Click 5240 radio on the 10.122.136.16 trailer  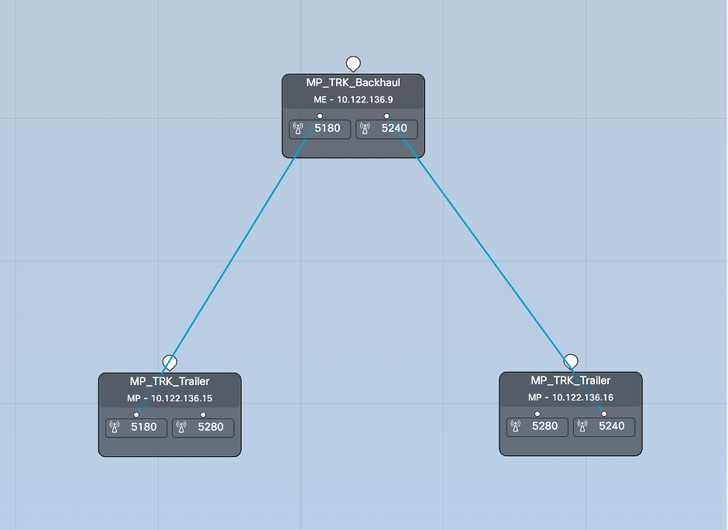point(604,427)
